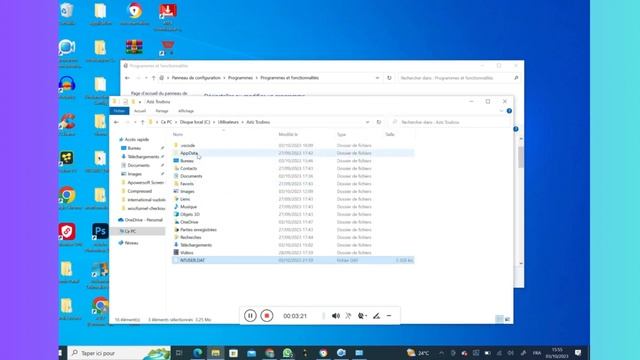Select the Parties enregistrées folder
Viewport: 640px width, 360px height.
pyautogui.click(x=198, y=230)
